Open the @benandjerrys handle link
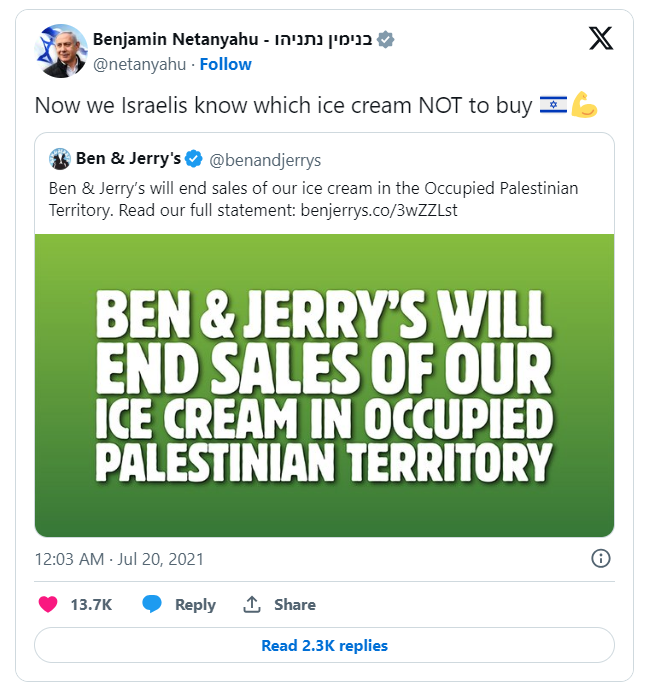The image size is (662, 685). click(265, 160)
